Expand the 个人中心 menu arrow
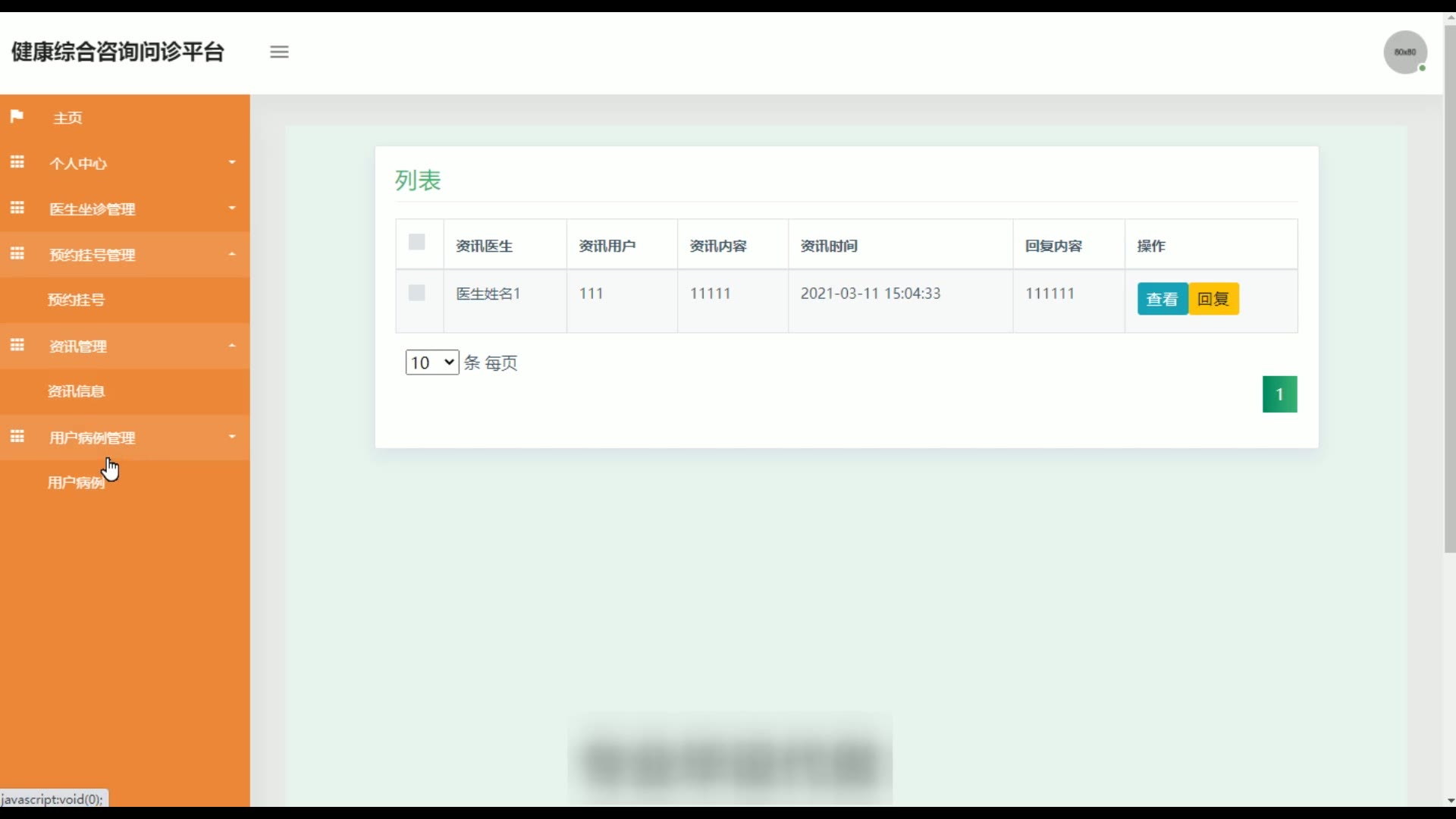1456x819 pixels. coord(232,162)
